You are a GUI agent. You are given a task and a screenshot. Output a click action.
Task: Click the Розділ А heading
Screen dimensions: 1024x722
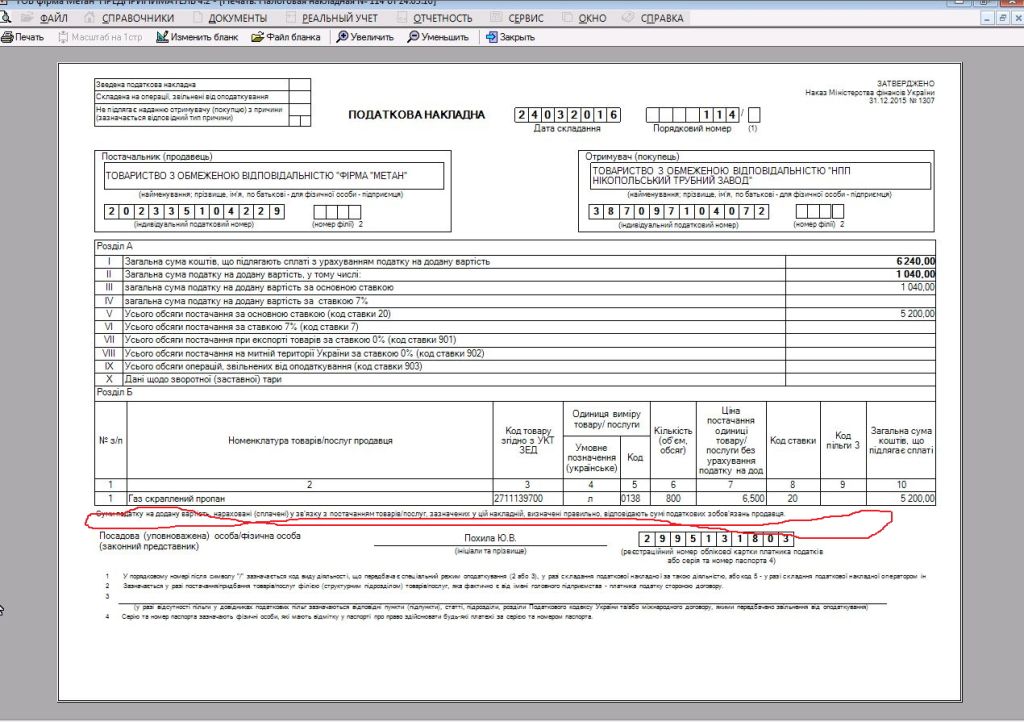114,246
